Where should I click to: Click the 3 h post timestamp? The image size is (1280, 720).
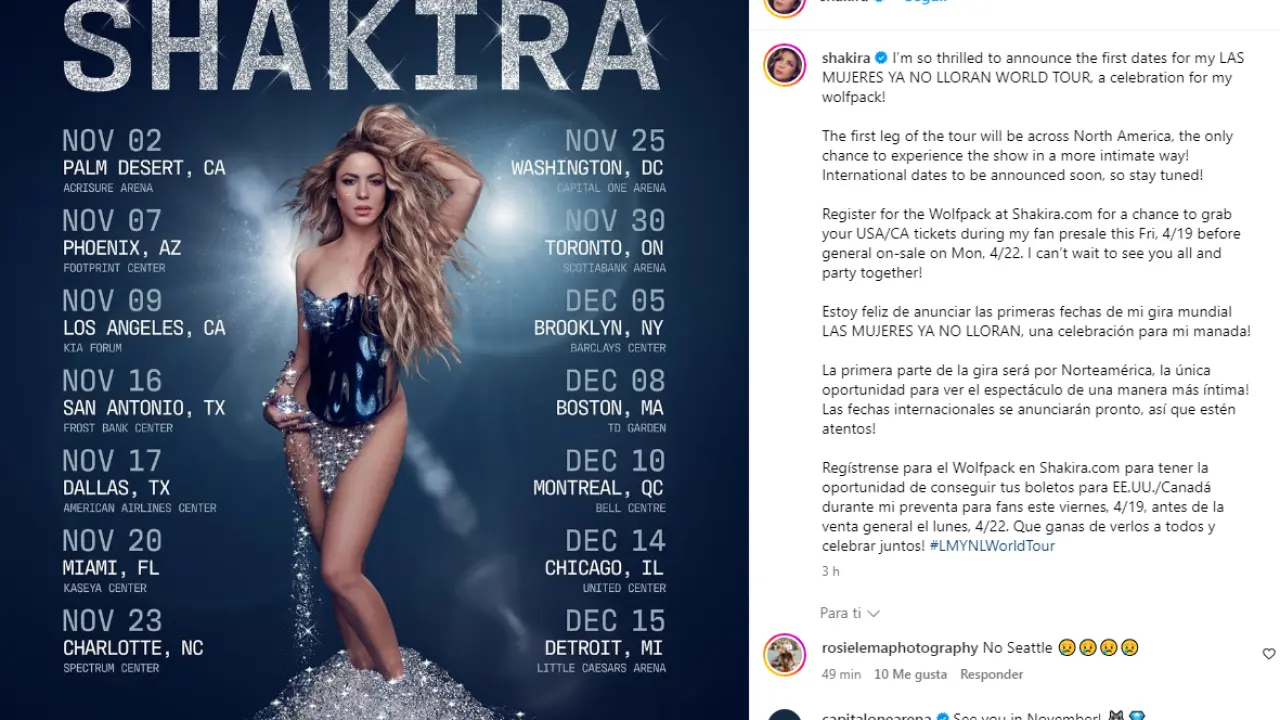click(x=831, y=571)
